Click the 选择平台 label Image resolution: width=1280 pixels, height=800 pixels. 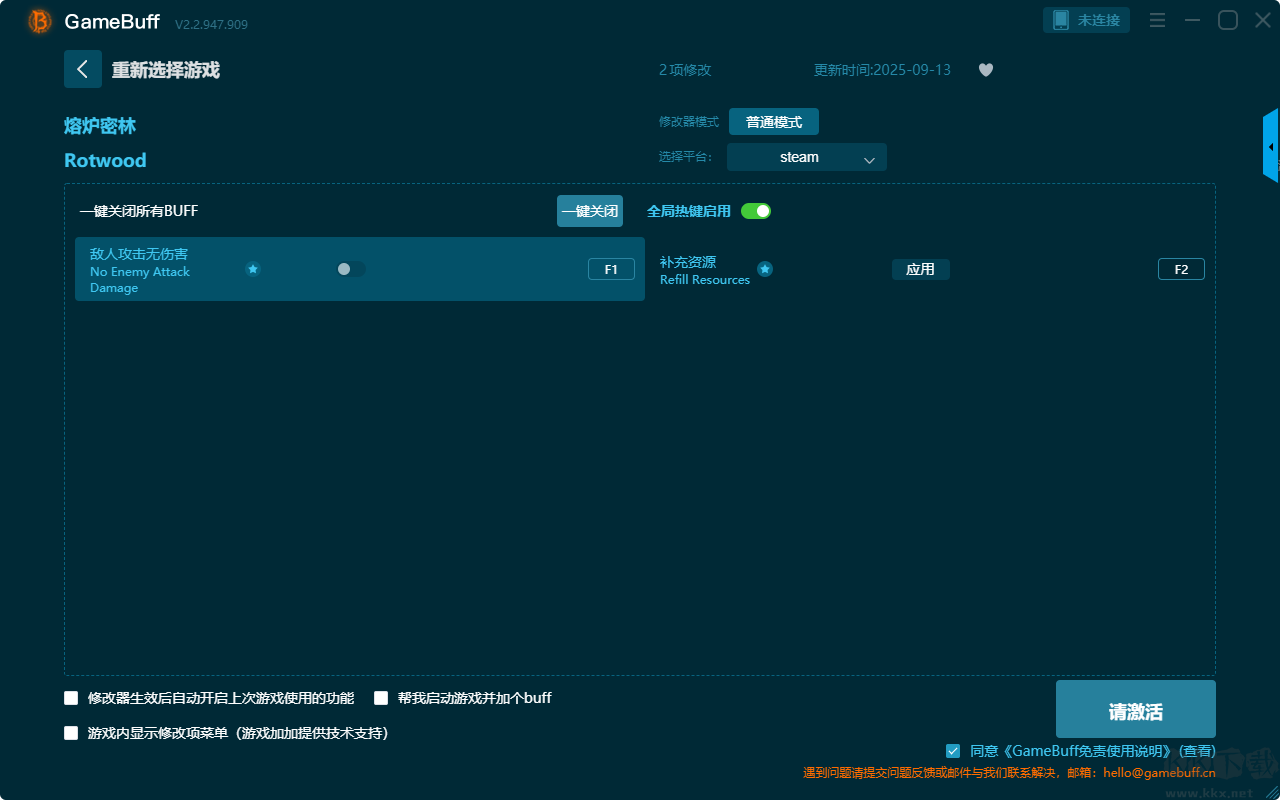(687, 157)
